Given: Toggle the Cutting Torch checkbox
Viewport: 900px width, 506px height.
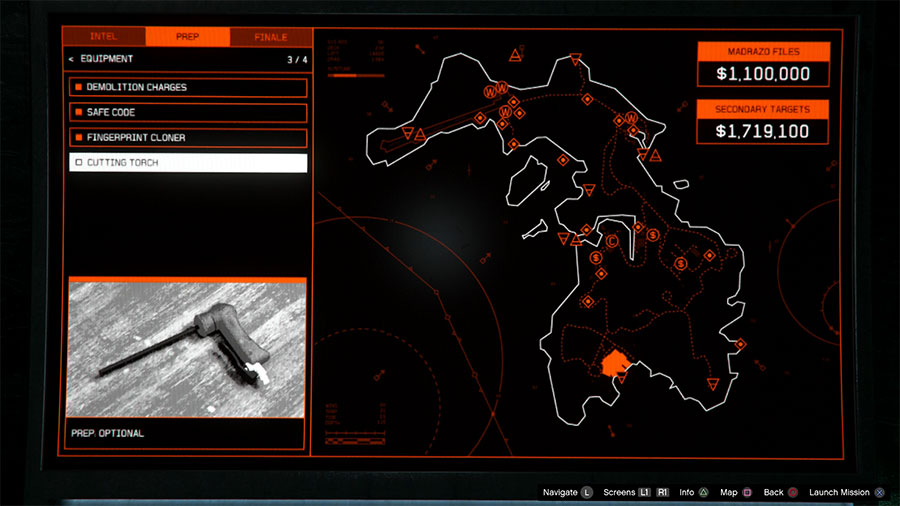Looking at the screenshot, I should coord(78,163).
